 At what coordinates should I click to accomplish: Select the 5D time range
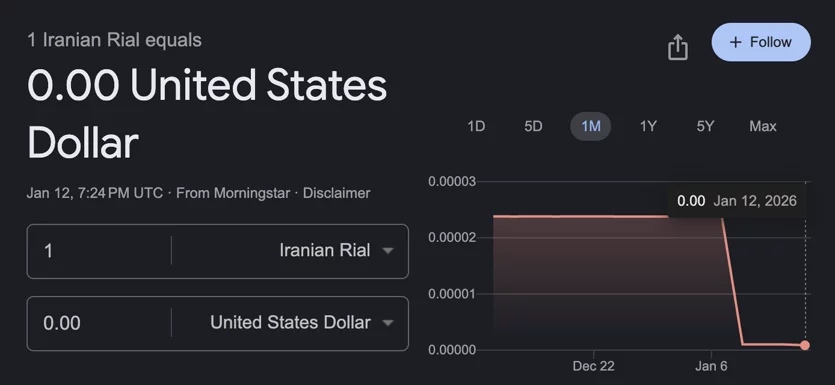click(533, 126)
